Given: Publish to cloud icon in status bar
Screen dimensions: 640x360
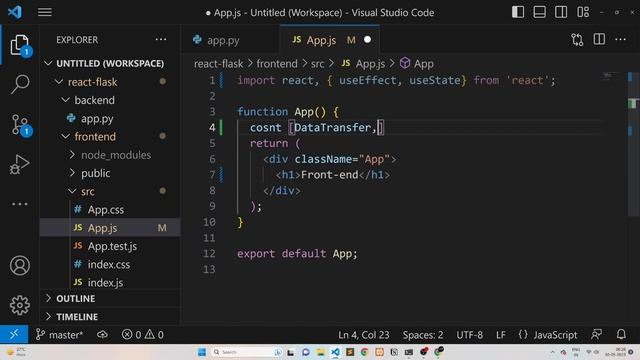Looking at the screenshot, I should [x=102, y=335].
